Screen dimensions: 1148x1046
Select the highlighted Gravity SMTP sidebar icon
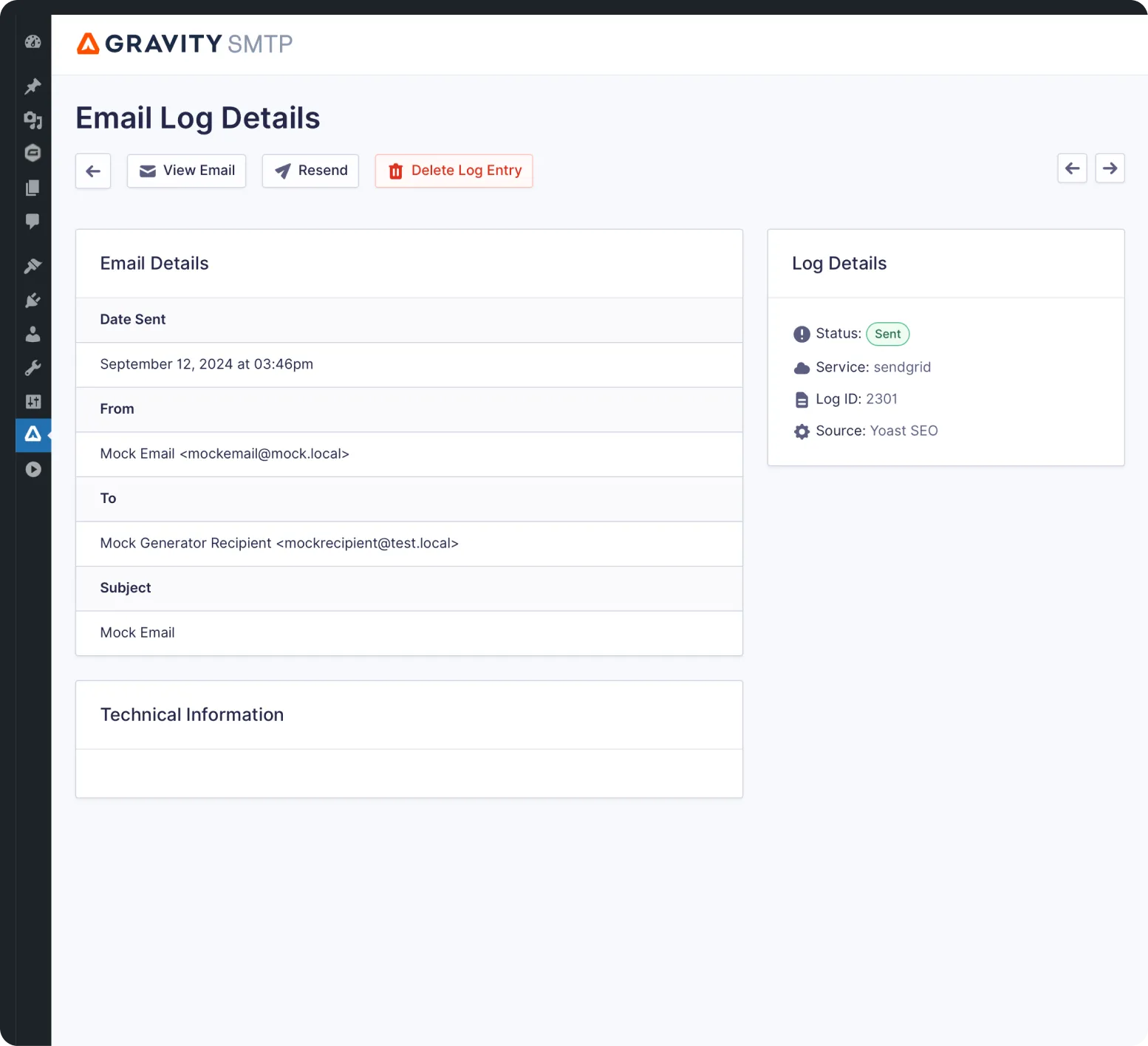pyautogui.click(x=33, y=435)
